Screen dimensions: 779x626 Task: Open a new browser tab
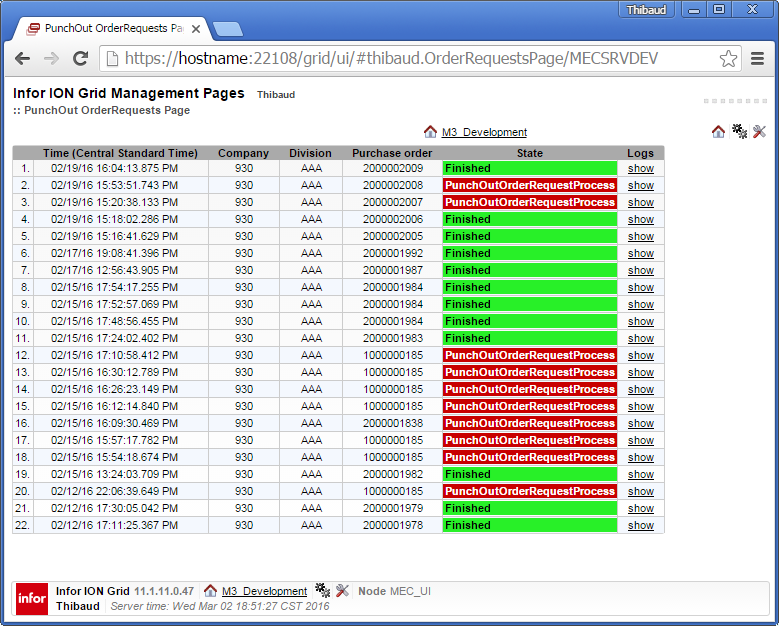(227, 28)
